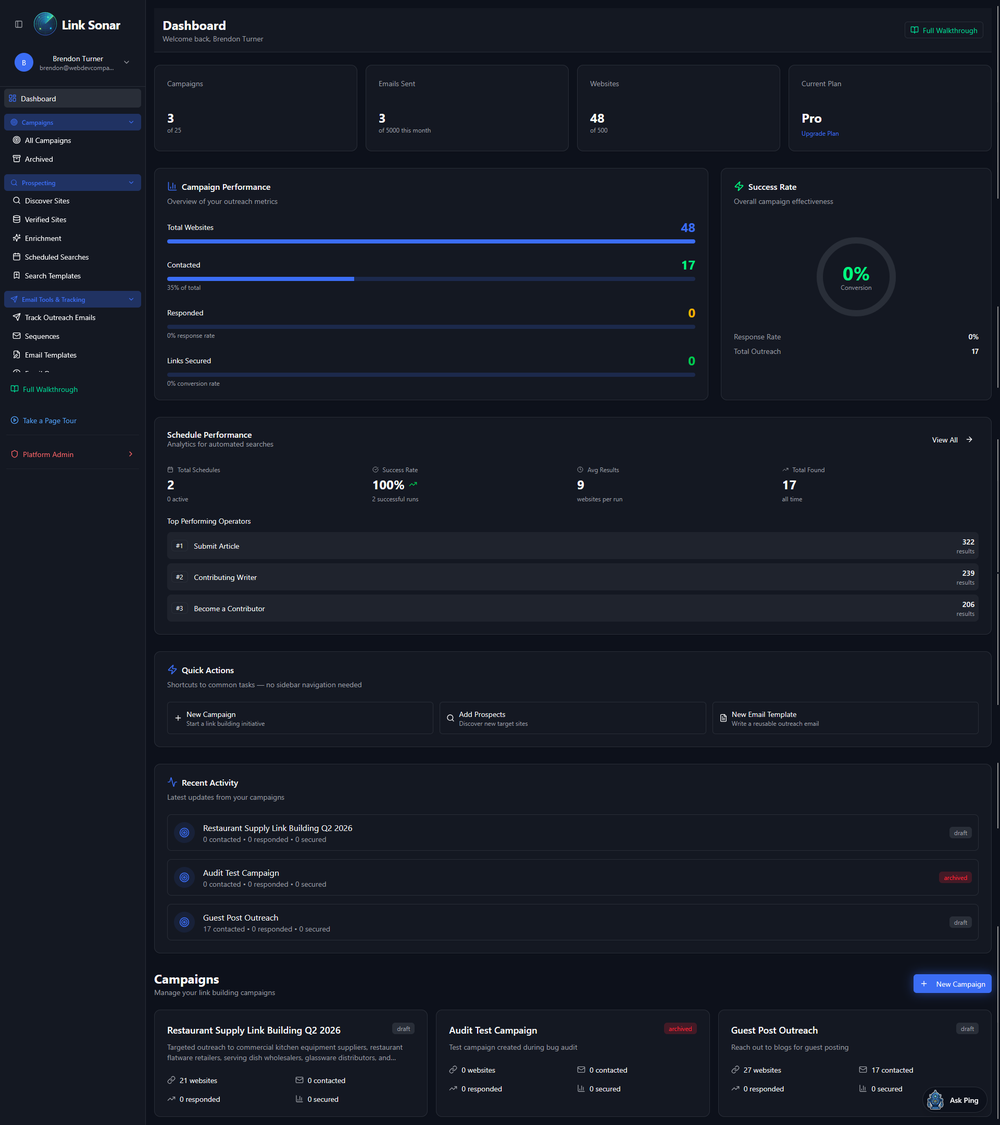Collapse the Email Tools & Tracking section
The image size is (1000, 1125).
point(72,299)
